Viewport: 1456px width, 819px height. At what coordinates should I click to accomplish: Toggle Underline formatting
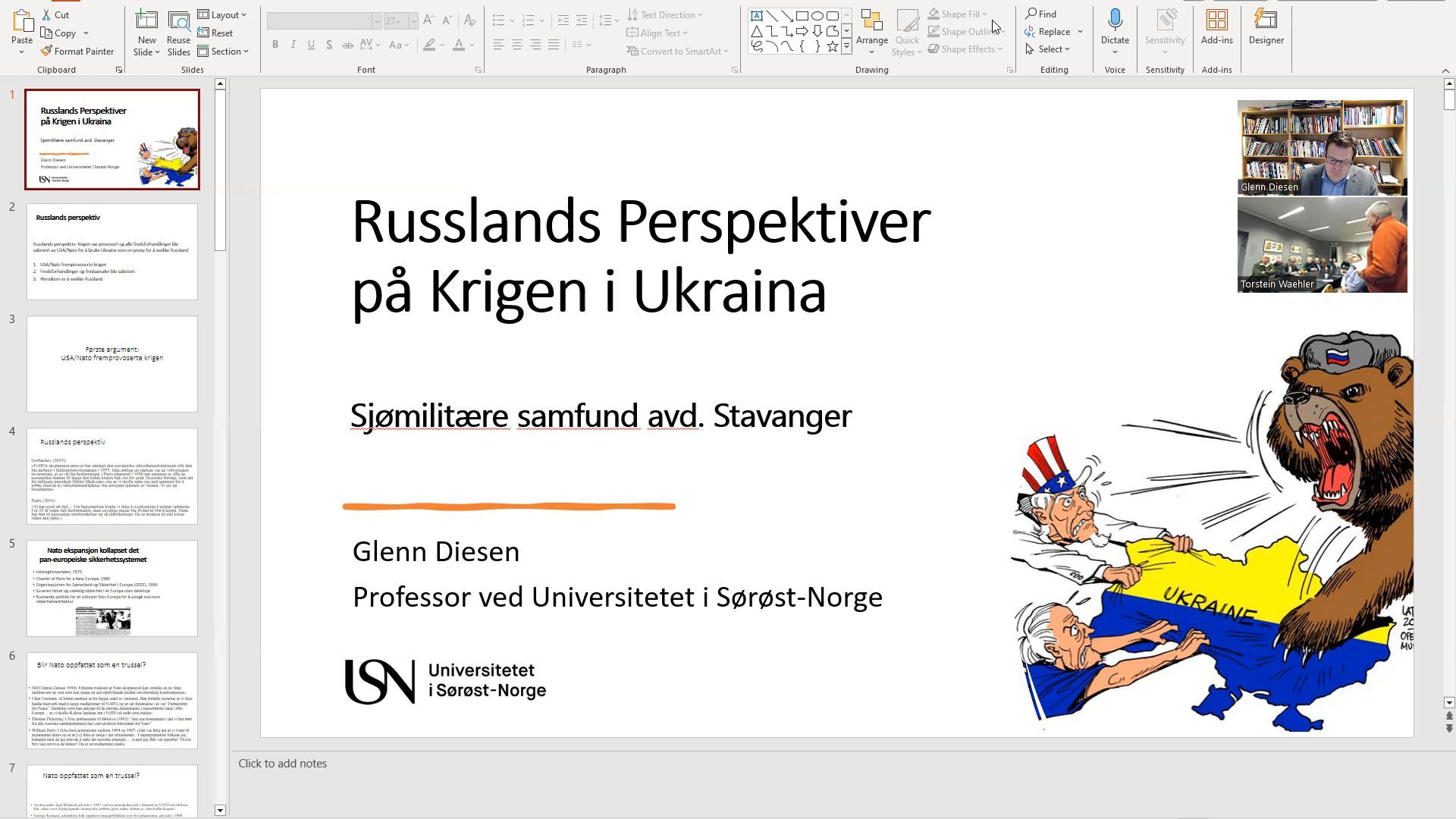tap(311, 45)
